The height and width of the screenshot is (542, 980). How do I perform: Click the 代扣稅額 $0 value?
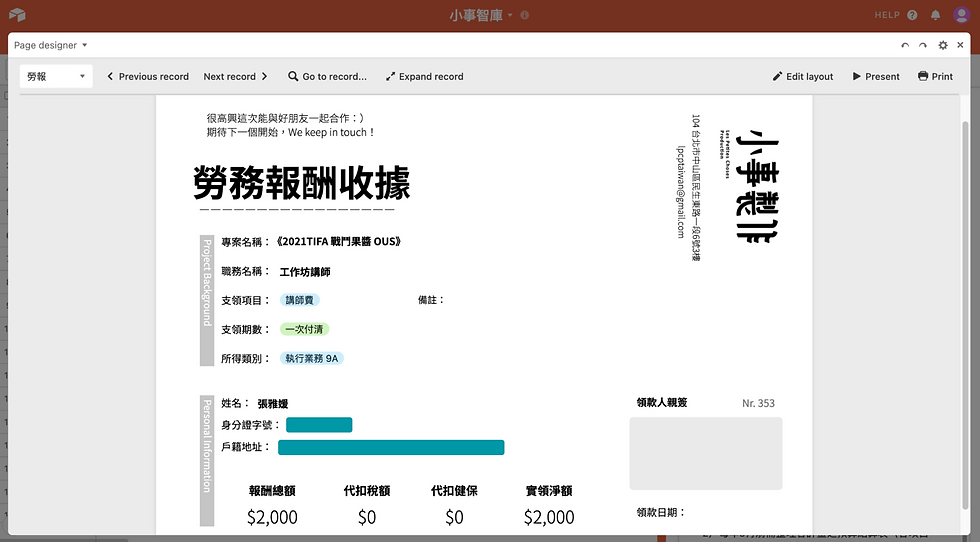[x=367, y=517]
